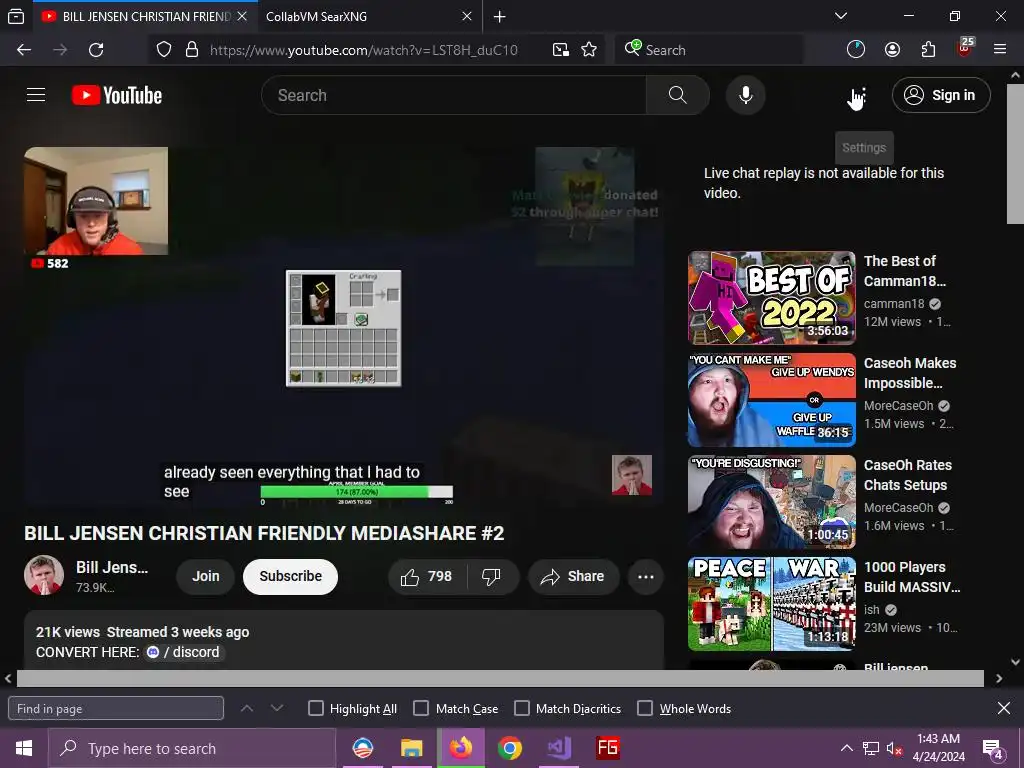Open new browser tab

pos(500,16)
